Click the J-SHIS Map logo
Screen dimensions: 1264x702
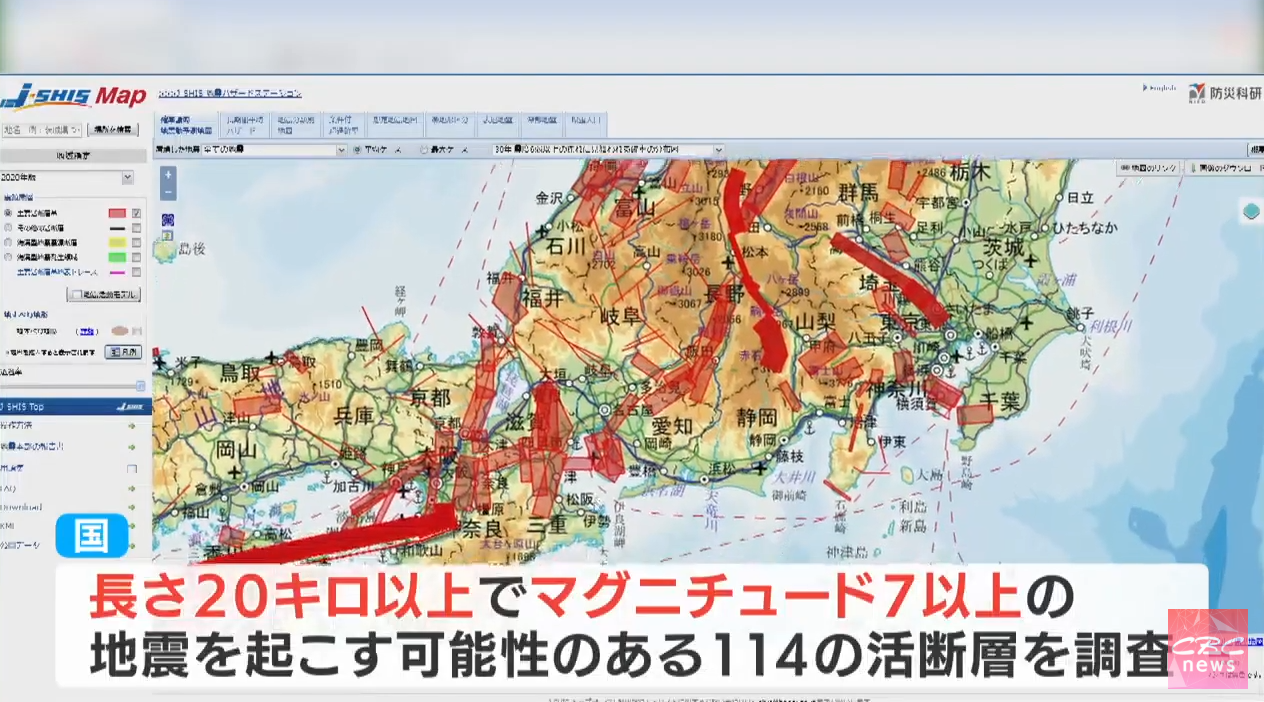point(74,97)
